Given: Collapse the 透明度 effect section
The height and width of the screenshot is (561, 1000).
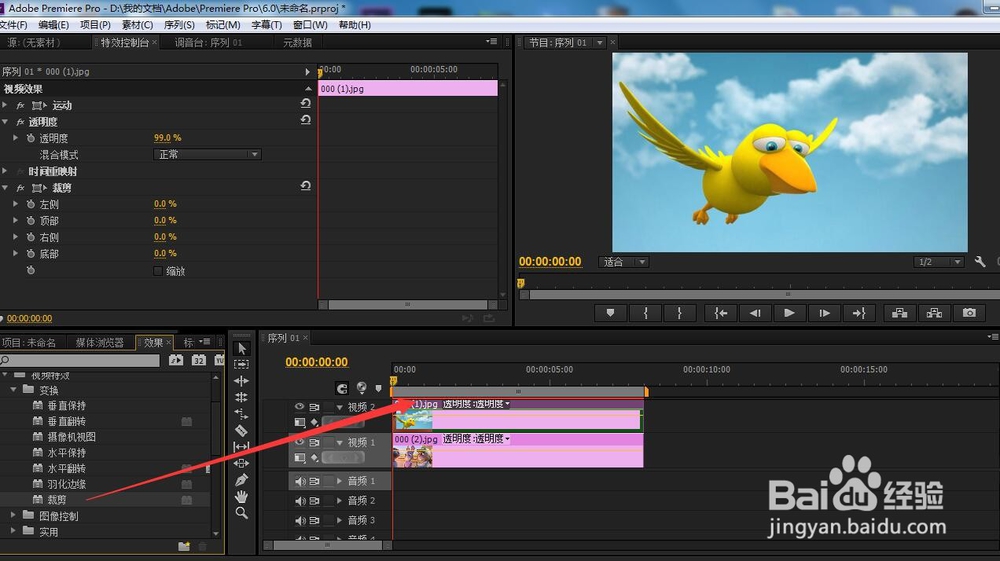Looking at the screenshot, I should 5,121.
